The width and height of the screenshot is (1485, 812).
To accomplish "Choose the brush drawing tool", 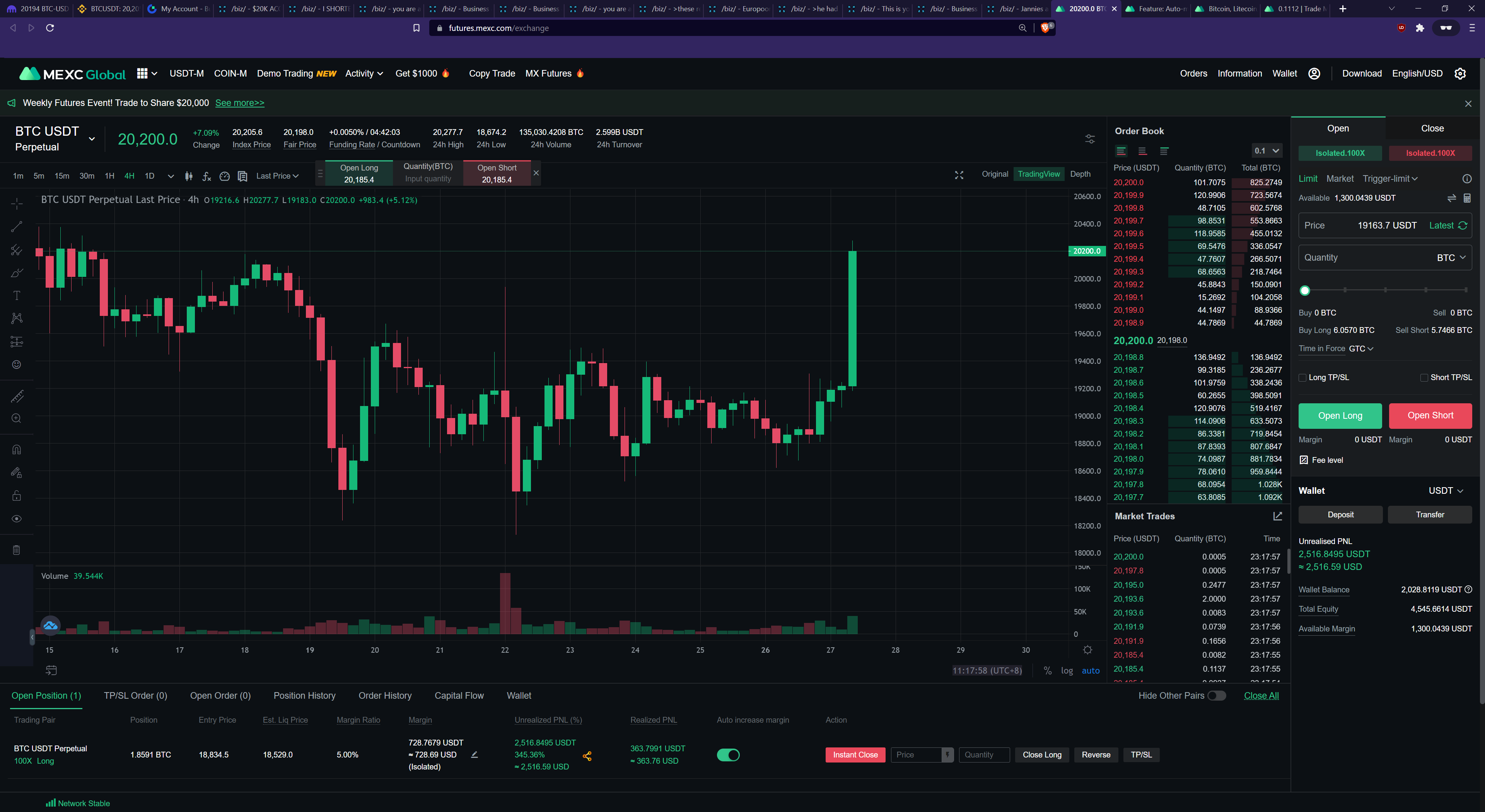I will point(17,273).
